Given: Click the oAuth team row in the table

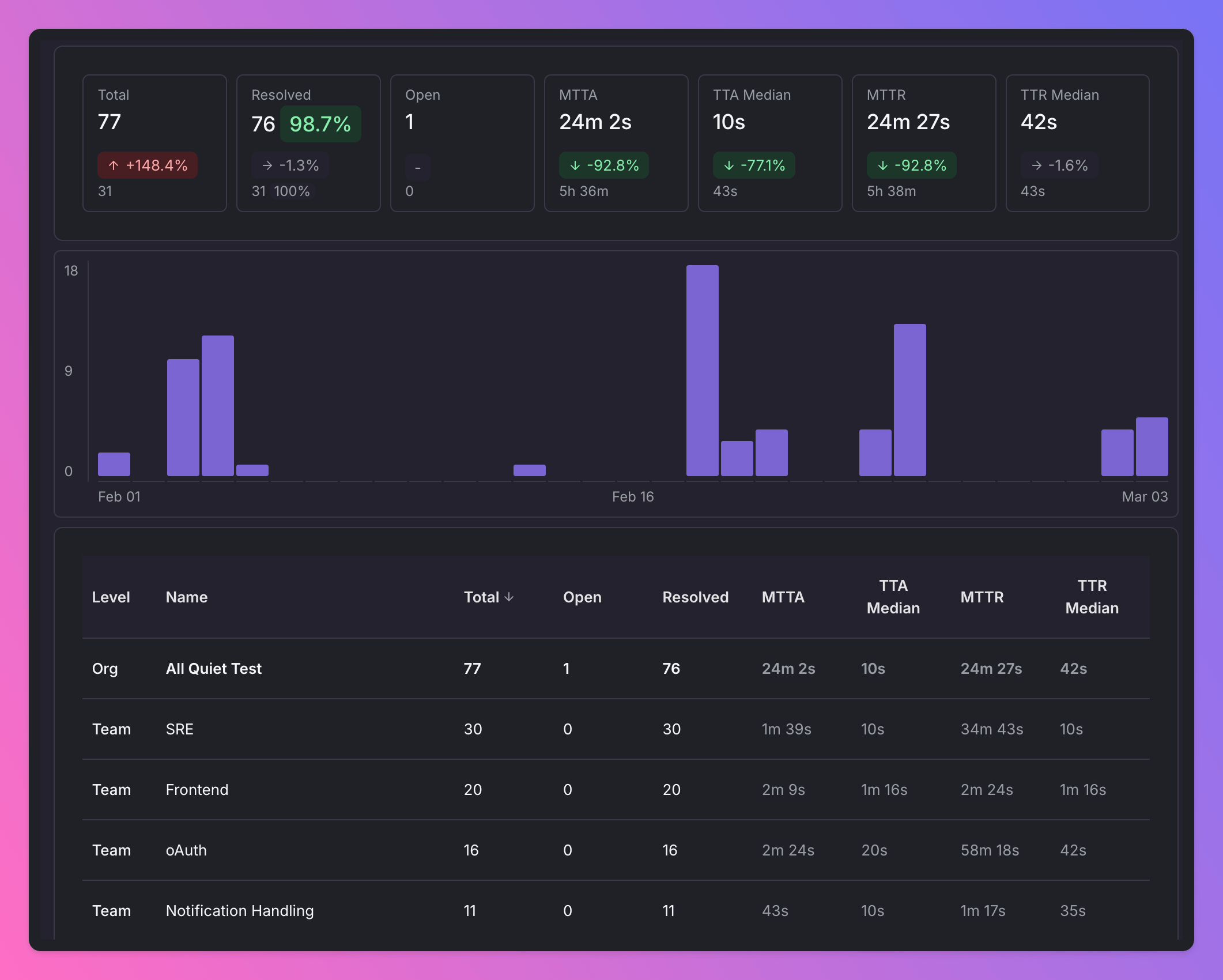Looking at the screenshot, I should 186,850.
